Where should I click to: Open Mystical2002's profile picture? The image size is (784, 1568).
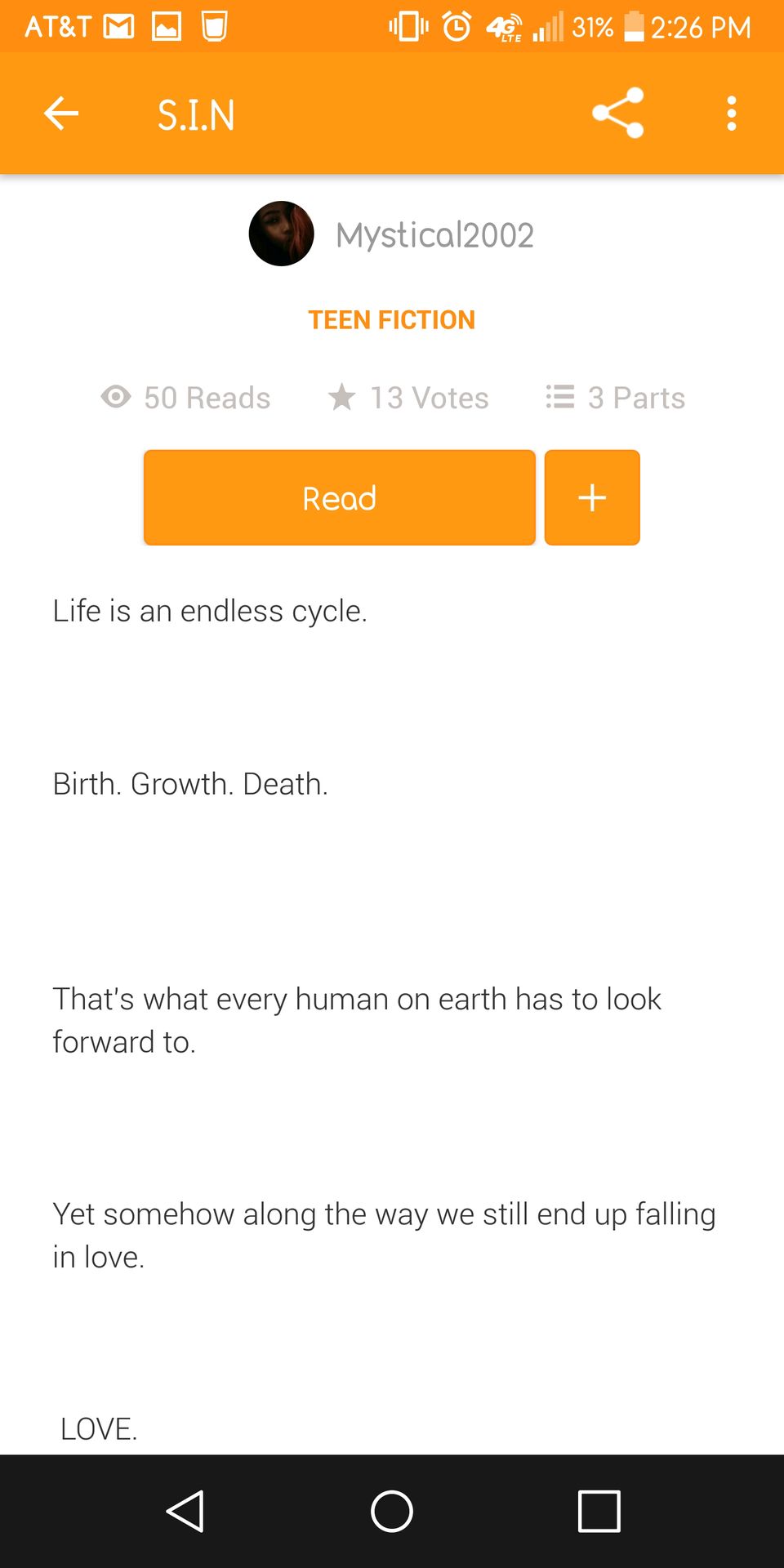(281, 234)
